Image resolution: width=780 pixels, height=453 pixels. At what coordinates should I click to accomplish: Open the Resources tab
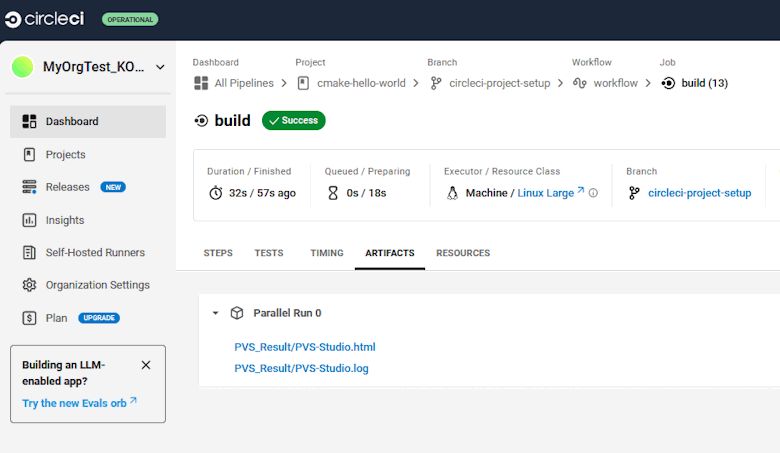click(x=463, y=253)
